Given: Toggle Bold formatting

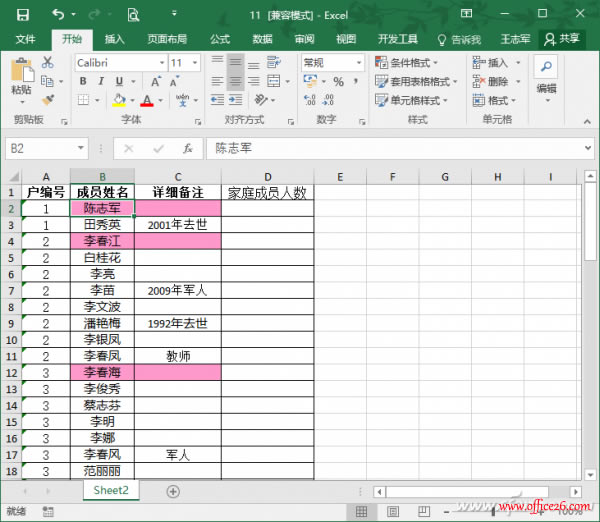Looking at the screenshot, I should point(83,81).
